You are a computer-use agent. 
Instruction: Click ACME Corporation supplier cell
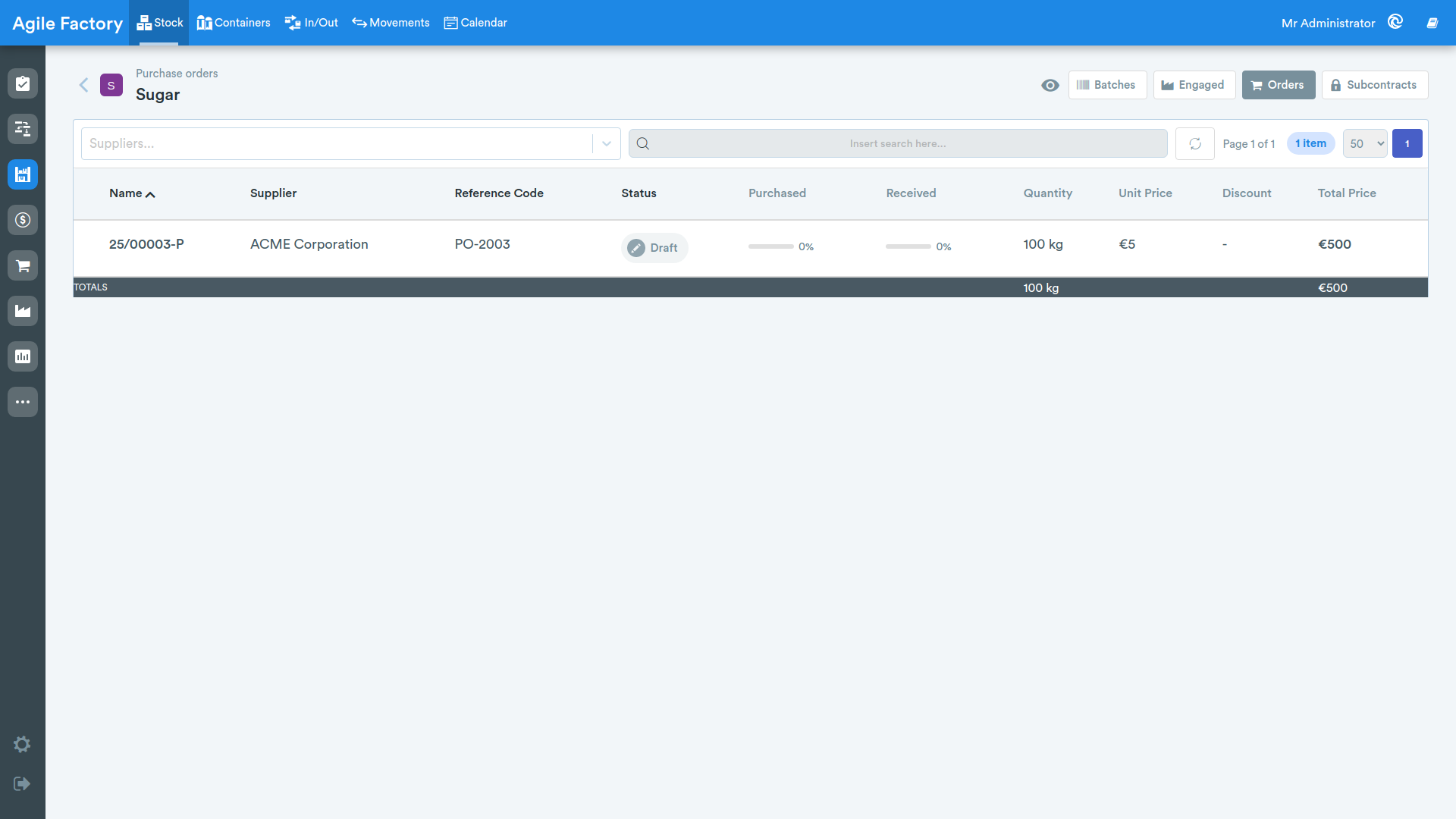[309, 244]
